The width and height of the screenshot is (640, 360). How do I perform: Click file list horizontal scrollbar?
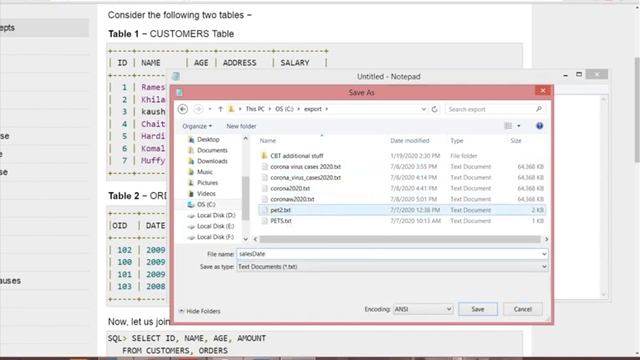click(400, 239)
